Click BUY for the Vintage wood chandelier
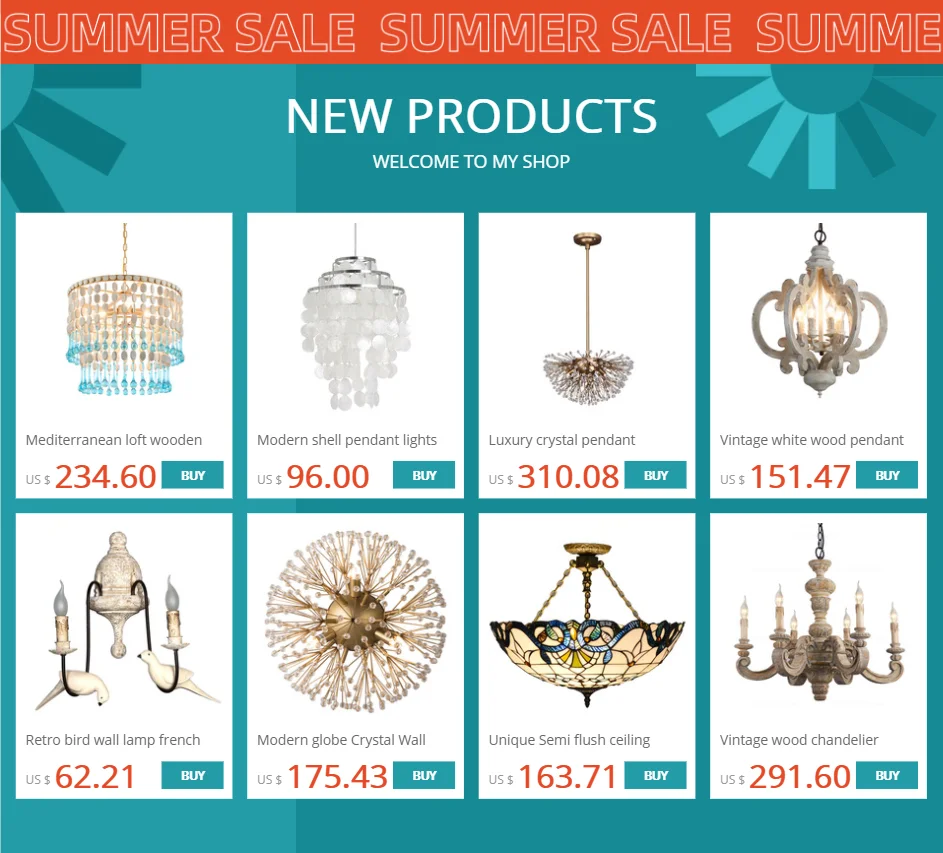 [x=887, y=775]
